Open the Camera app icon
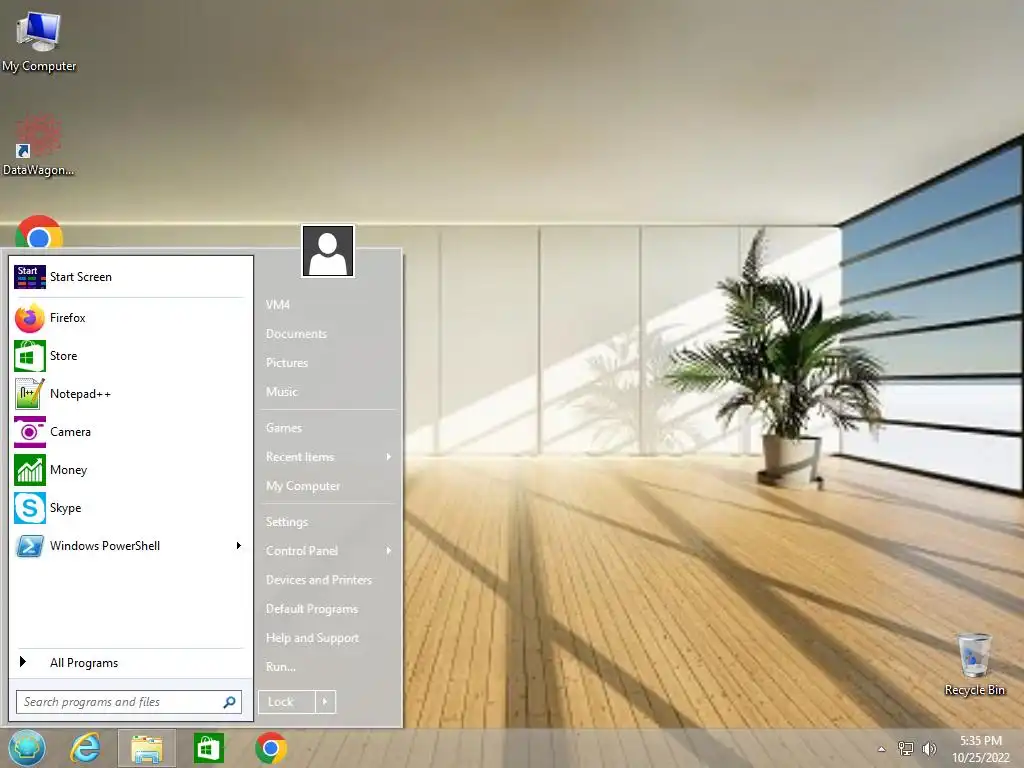The height and width of the screenshot is (768, 1024). (30, 432)
